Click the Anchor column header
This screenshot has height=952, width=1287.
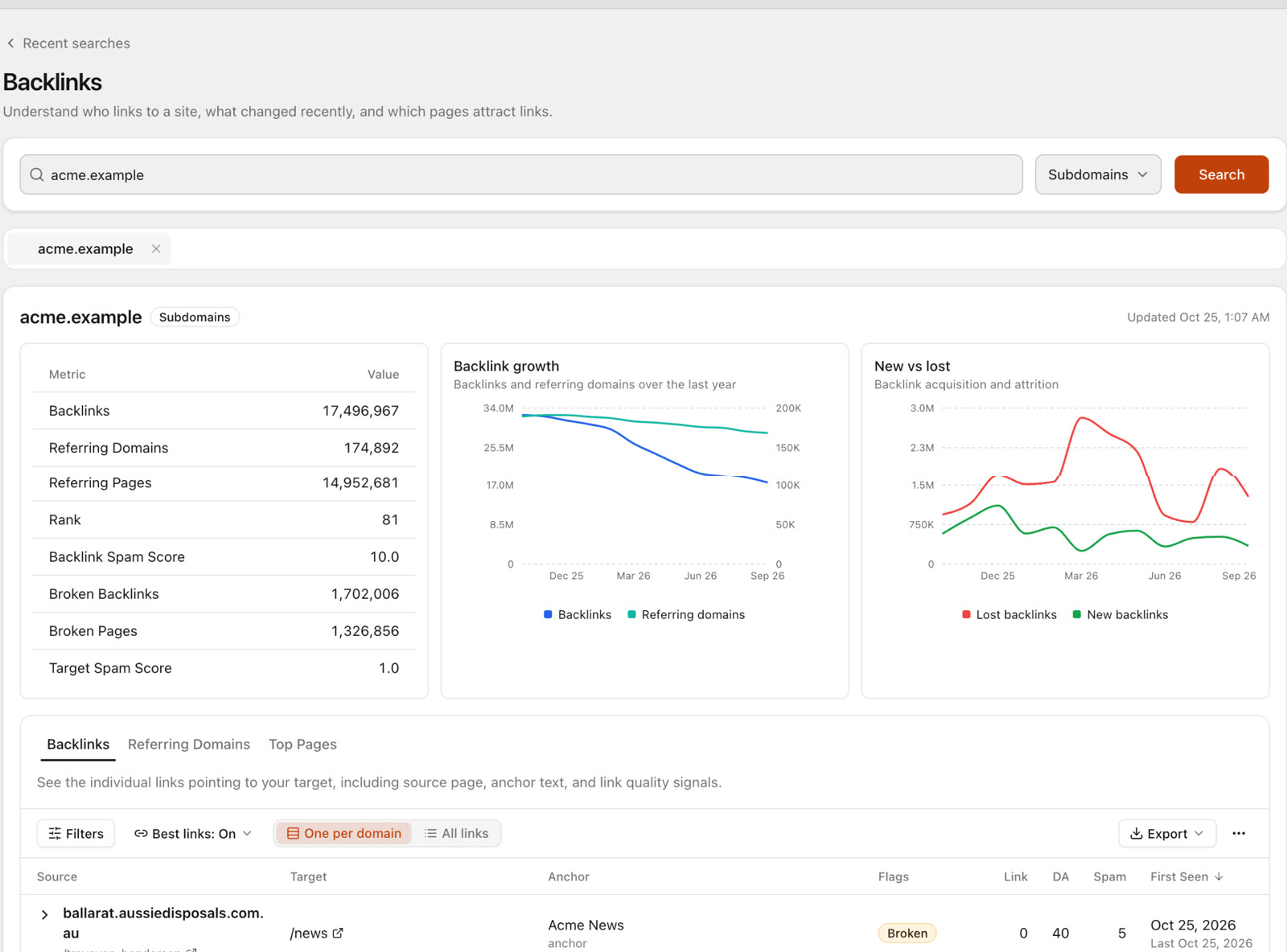click(x=569, y=877)
